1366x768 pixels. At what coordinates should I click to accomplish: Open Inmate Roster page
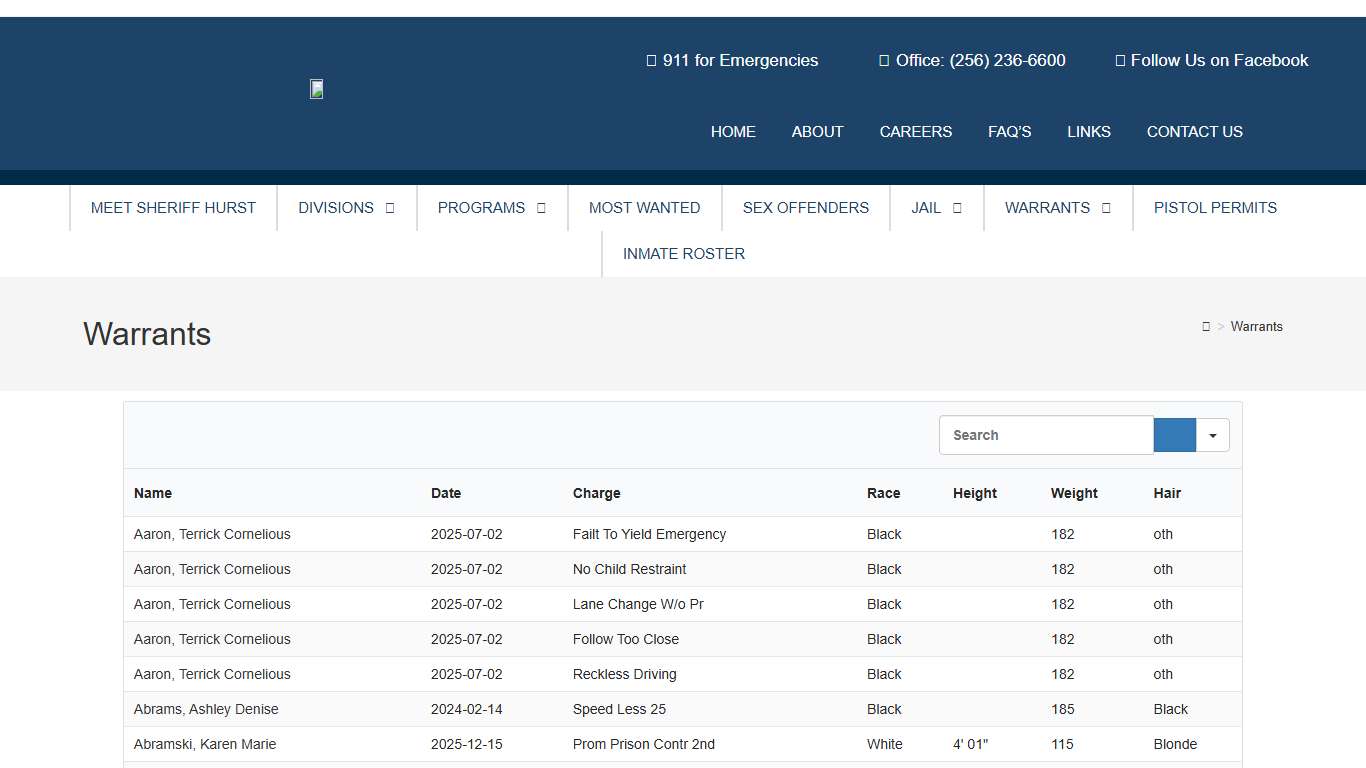[683, 254]
